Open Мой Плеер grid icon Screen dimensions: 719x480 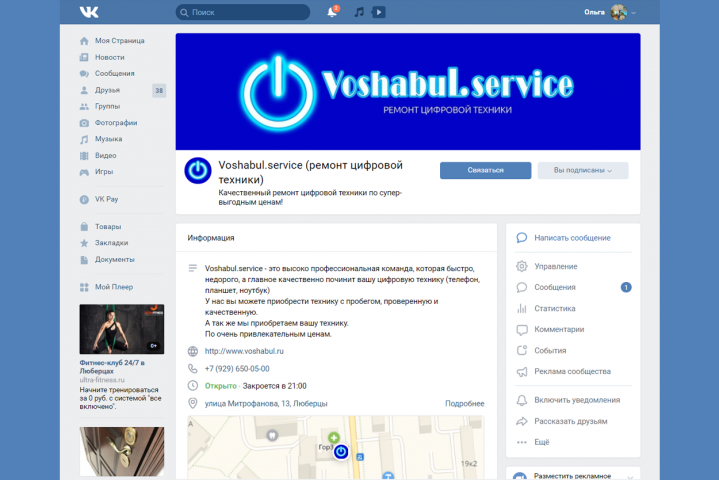coord(84,287)
